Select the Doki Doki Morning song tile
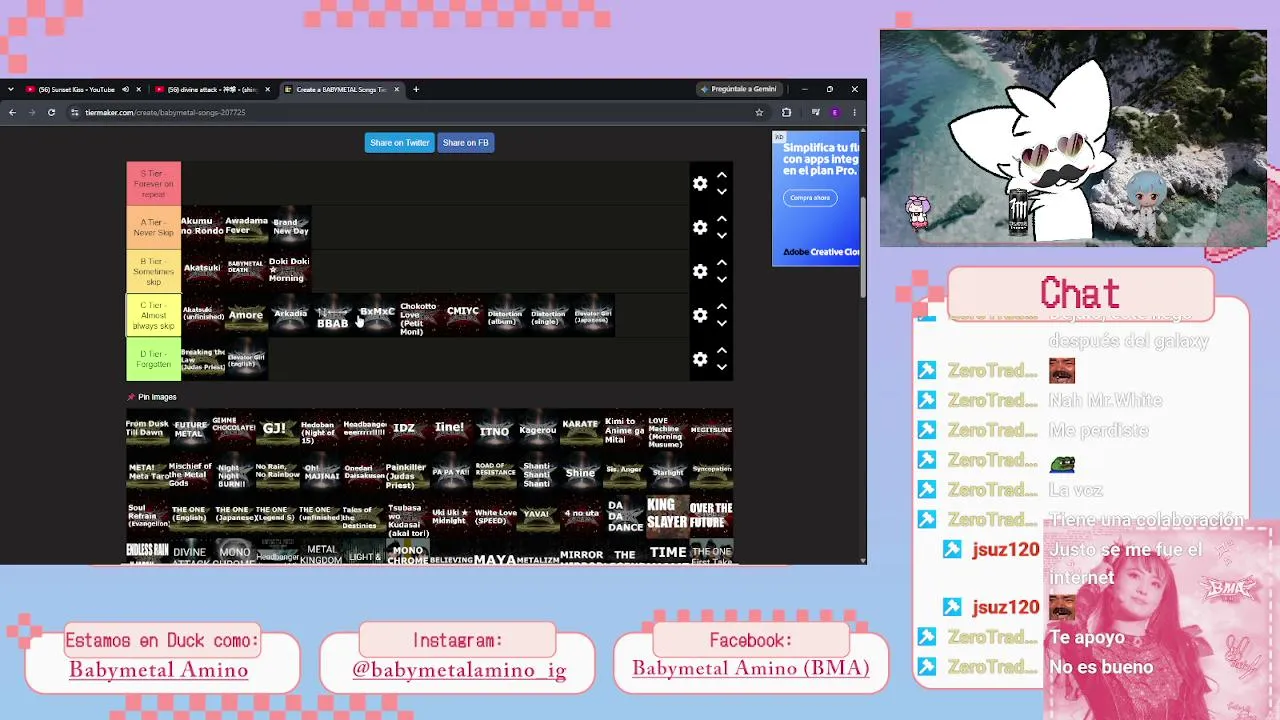The height and width of the screenshot is (720, 1280). point(290,270)
